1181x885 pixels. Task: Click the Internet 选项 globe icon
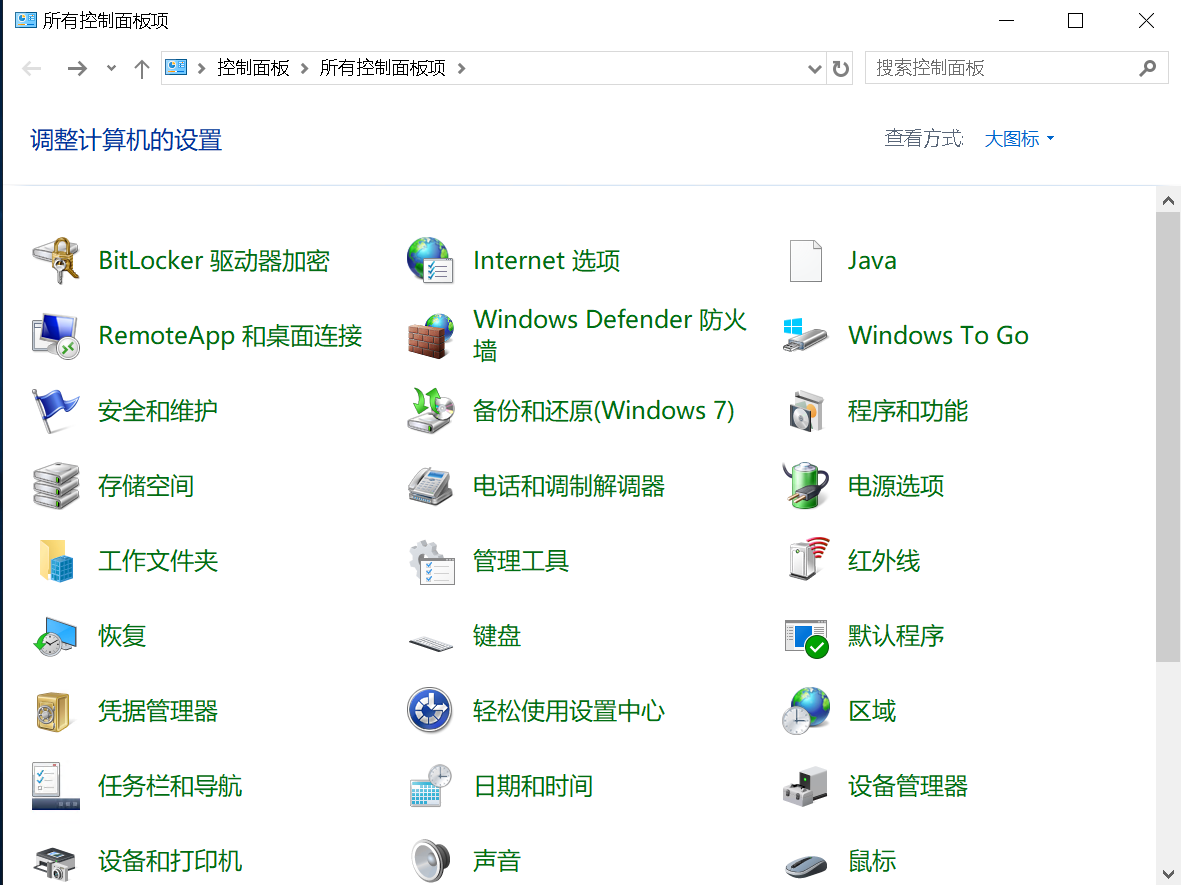click(430, 261)
